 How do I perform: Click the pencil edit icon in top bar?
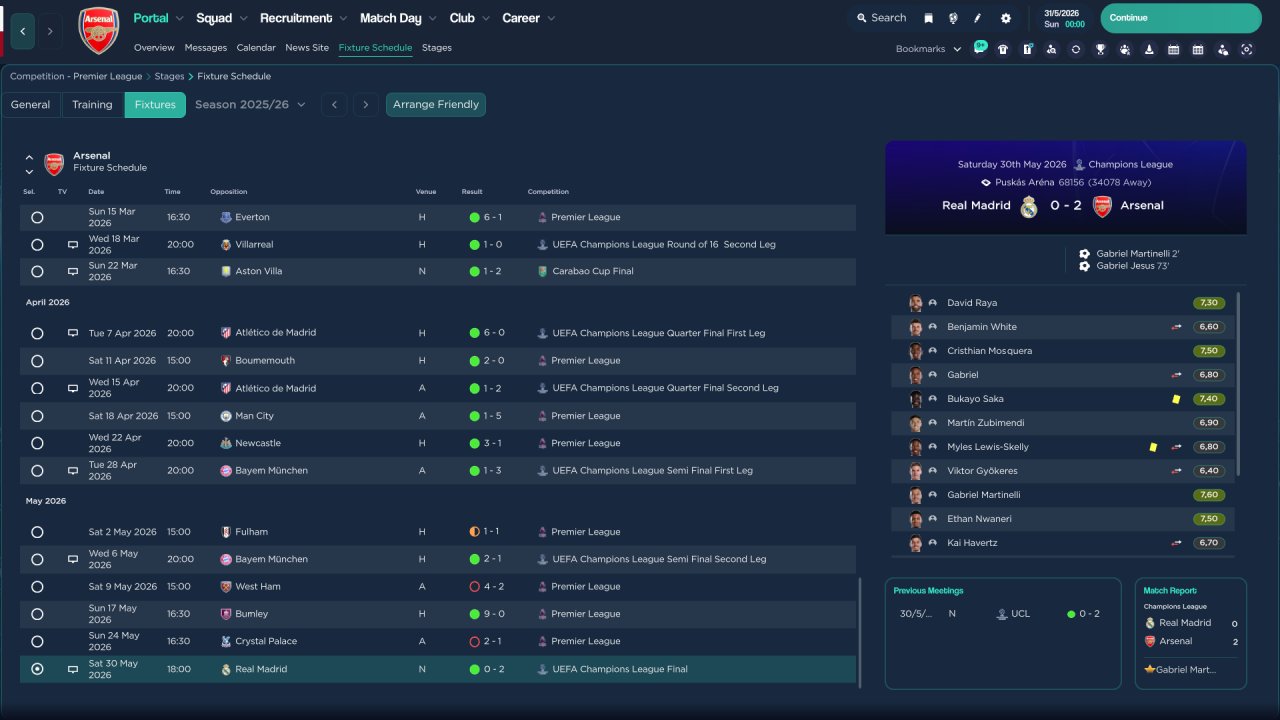click(x=978, y=18)
